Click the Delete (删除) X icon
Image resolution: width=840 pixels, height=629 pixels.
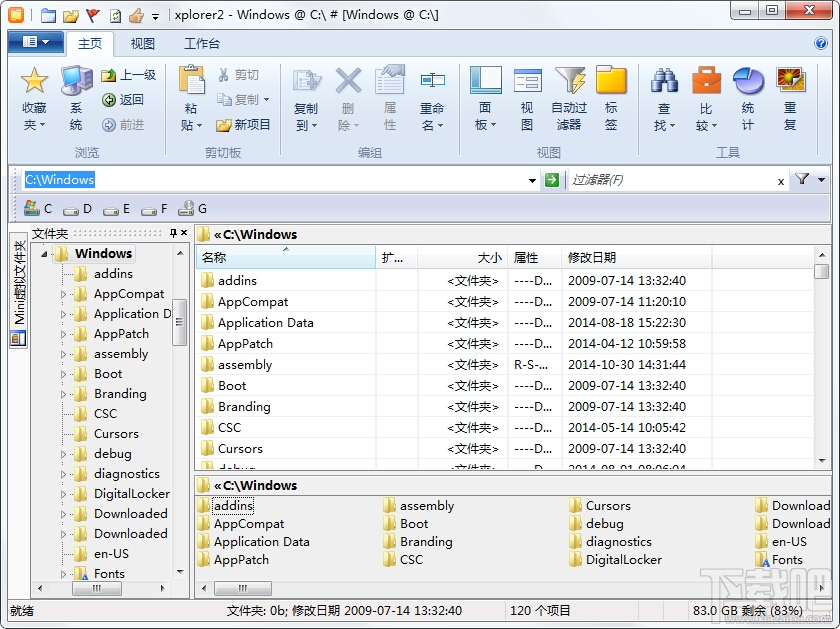[x=348, y=80]
